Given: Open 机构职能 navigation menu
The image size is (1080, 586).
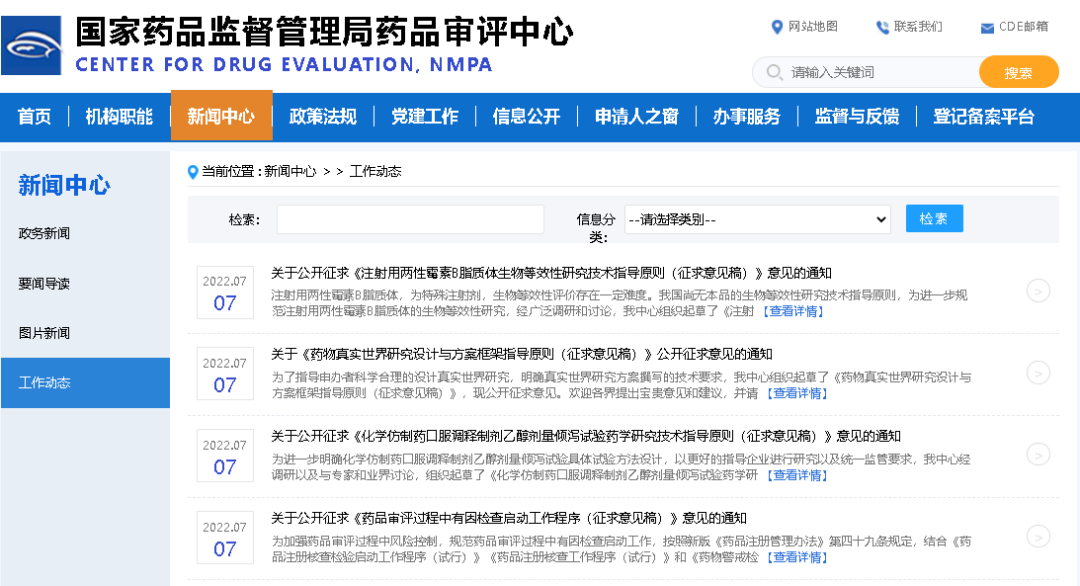Looking at the screenshot, I should pyautogui.click(x=119, y=117).
